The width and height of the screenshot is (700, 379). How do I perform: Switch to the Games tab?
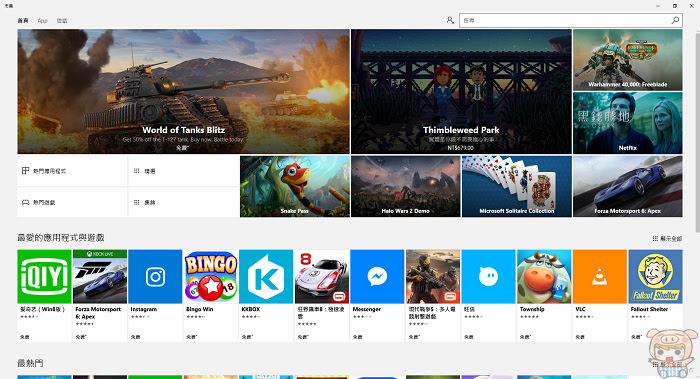[x=62, y=21]
